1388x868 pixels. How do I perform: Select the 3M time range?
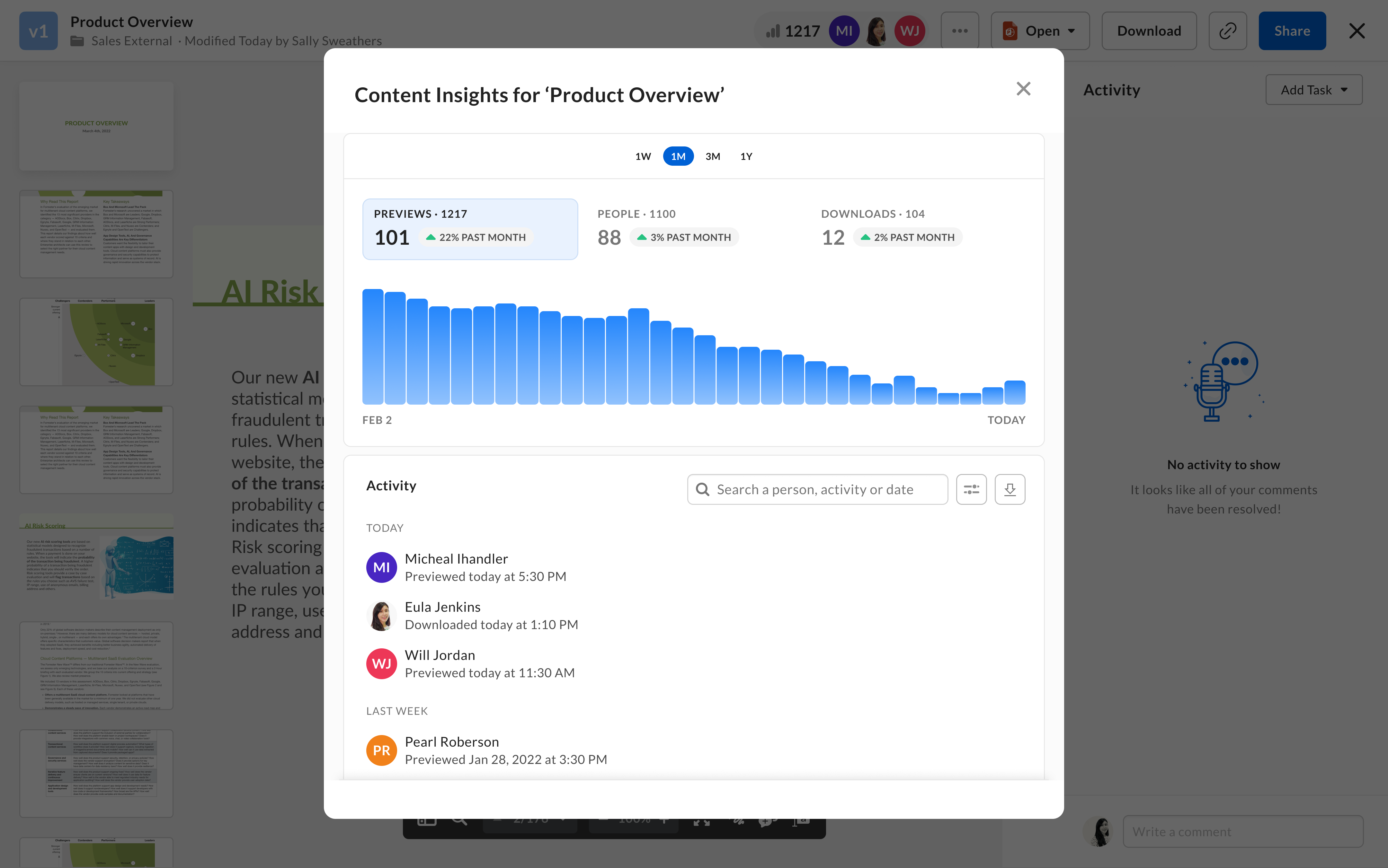coord(713,156)
